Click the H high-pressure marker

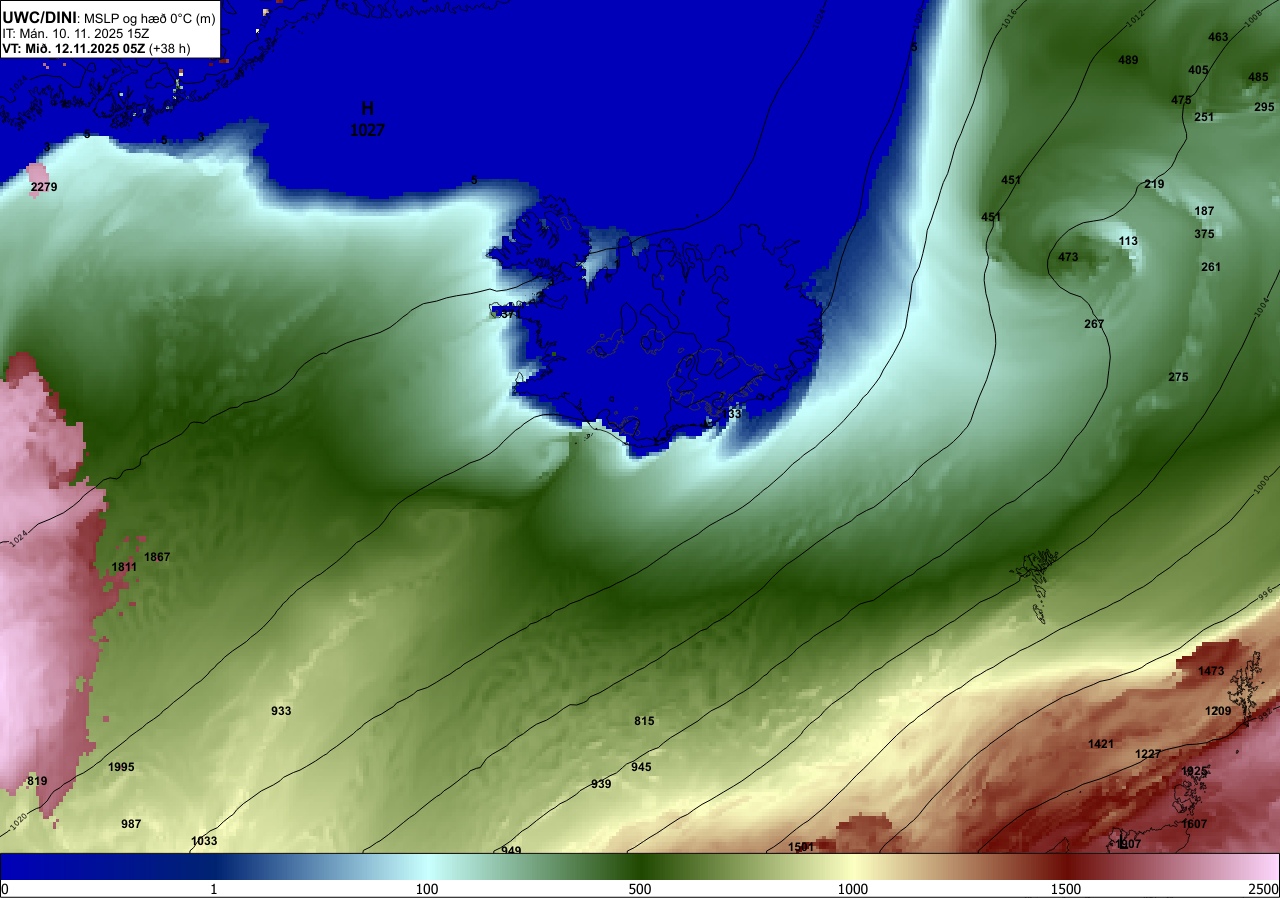367,108
